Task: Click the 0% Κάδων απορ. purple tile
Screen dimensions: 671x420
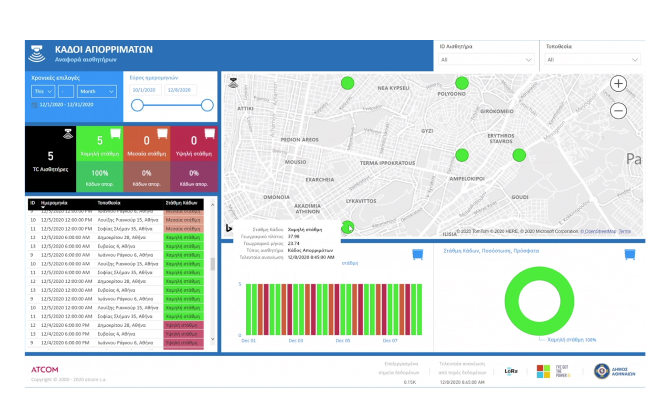Action: (194, 177)
